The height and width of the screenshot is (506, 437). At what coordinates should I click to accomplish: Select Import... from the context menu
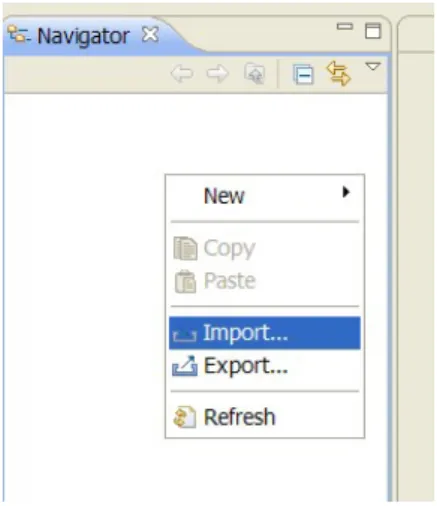(x=265, y=333)
